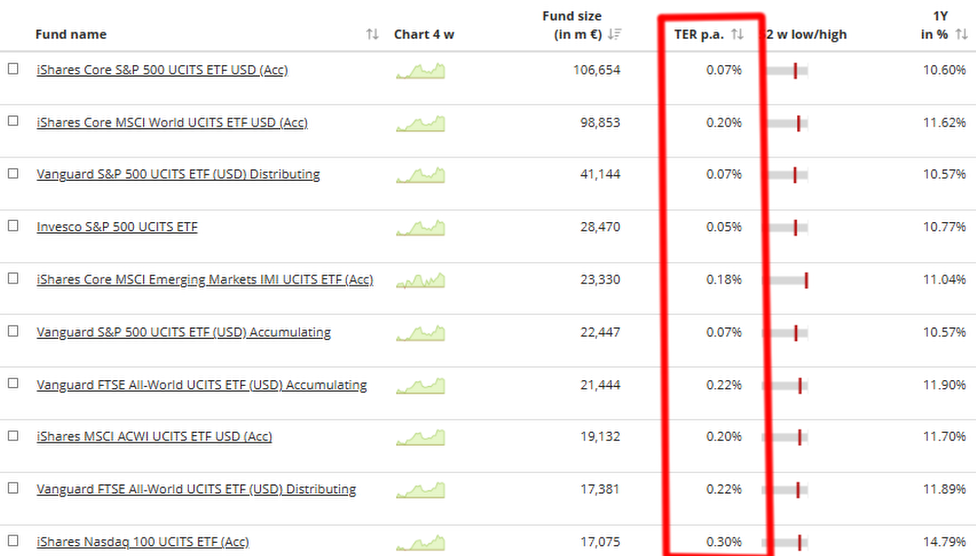Open iShares Nasdaq 100 UCITS ETF link
This screenshot has width=976, height=556.
(x=143, y=542)
